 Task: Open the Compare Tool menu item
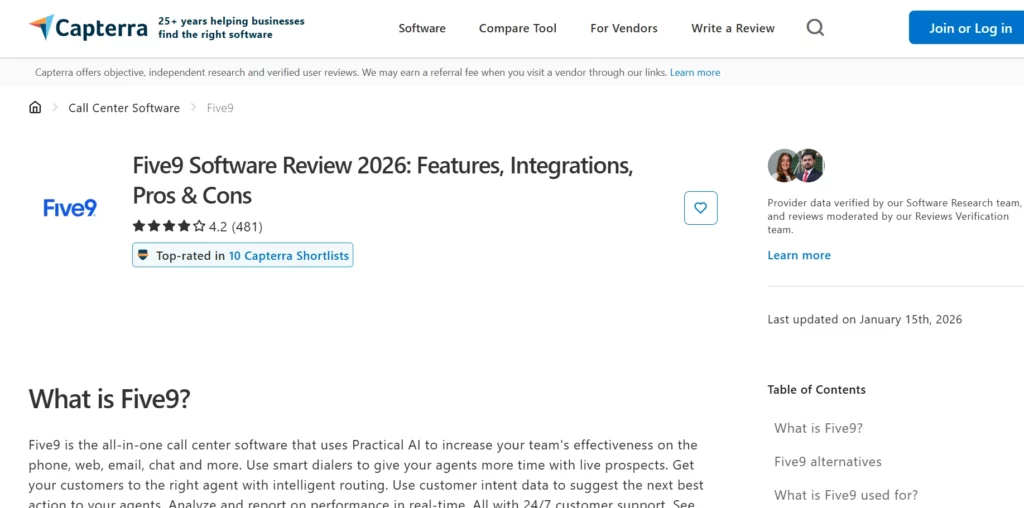pyautogui.click(x=518, y=28)
